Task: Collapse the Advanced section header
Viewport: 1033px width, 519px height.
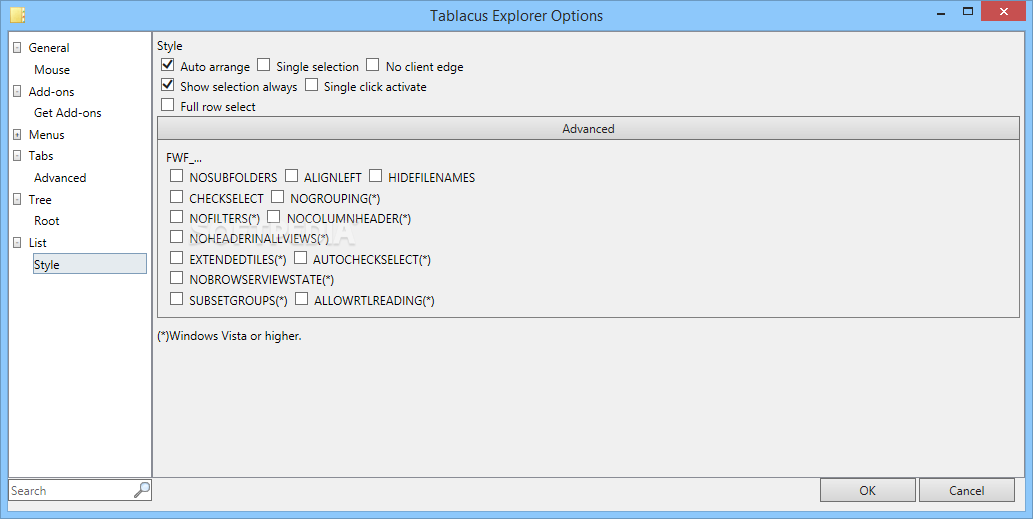Action: [x=588, y=128]
